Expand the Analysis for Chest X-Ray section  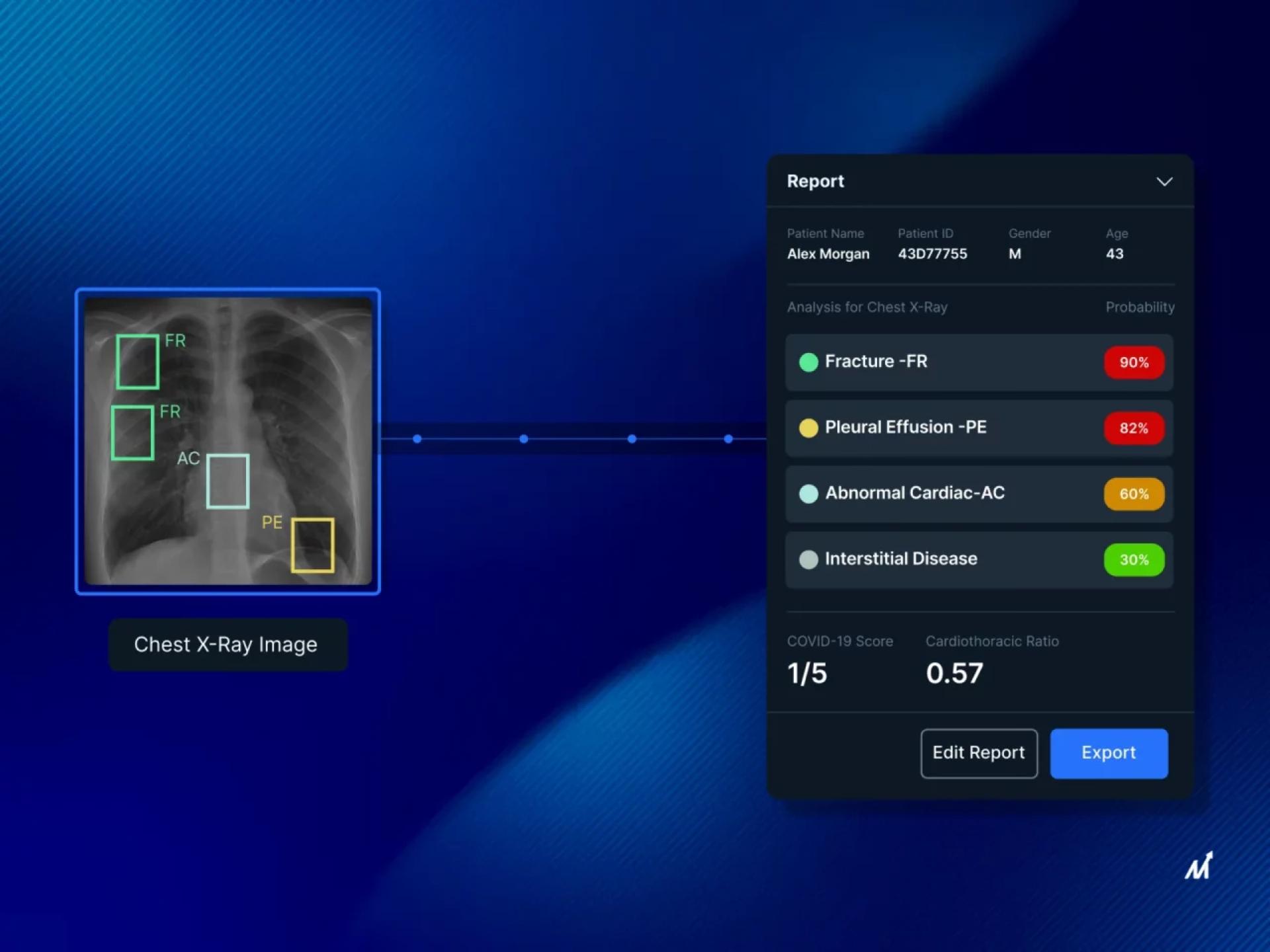(x=867, y=307)
